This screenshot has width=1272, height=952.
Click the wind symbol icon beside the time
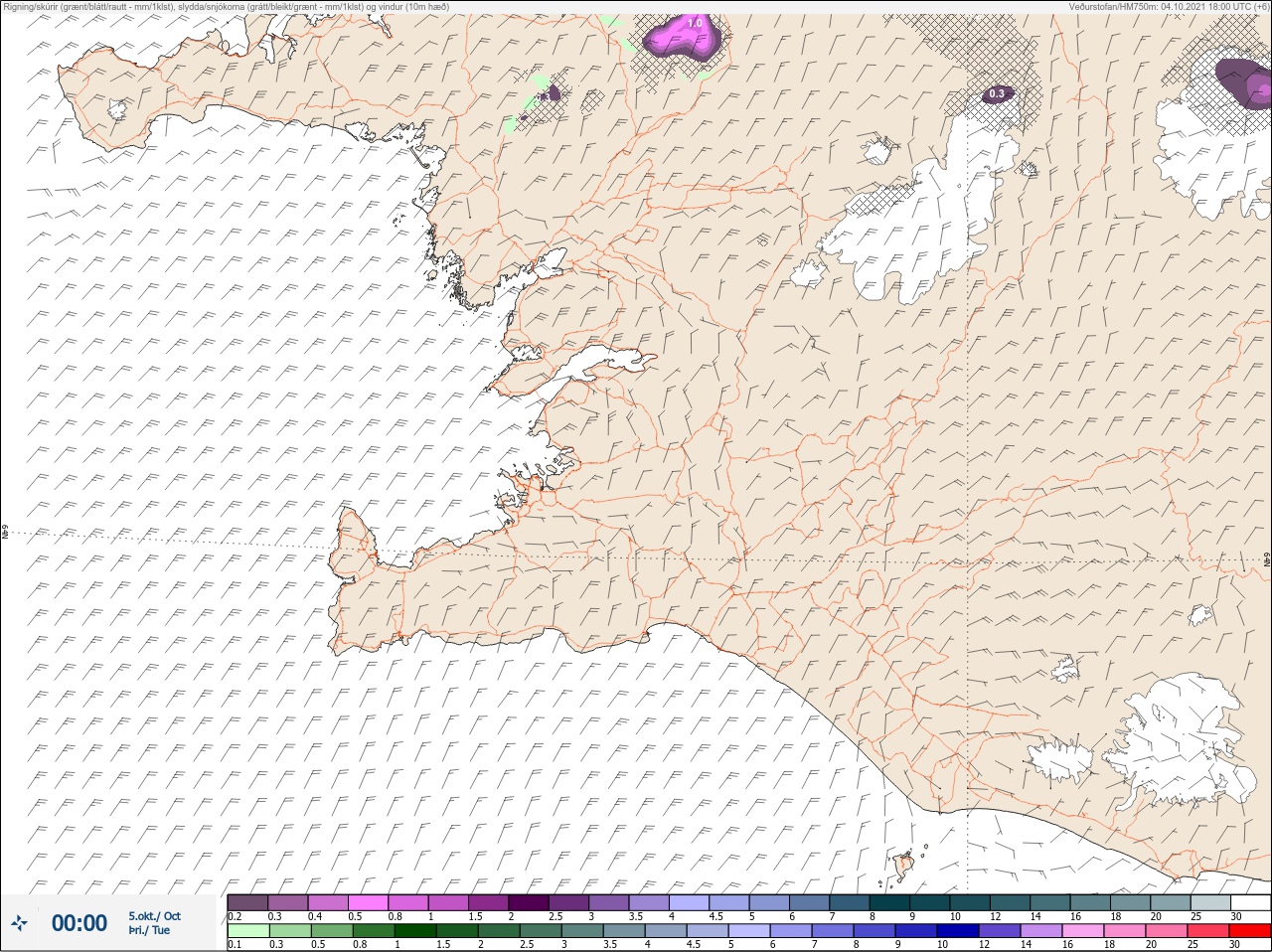pyautogui.click(x=19, y=922)
